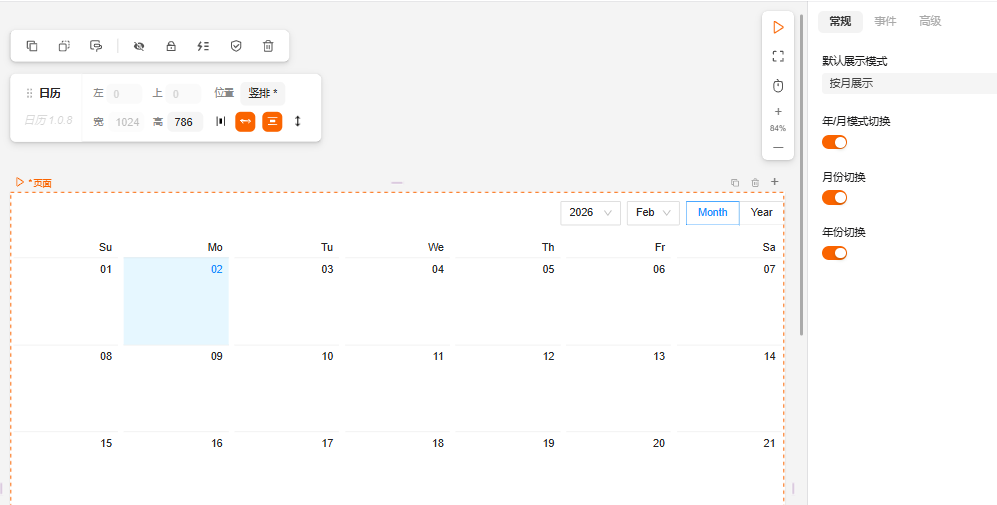
Task: Toggle the 年/月模式切换 switch
Action: click(834, 142)
